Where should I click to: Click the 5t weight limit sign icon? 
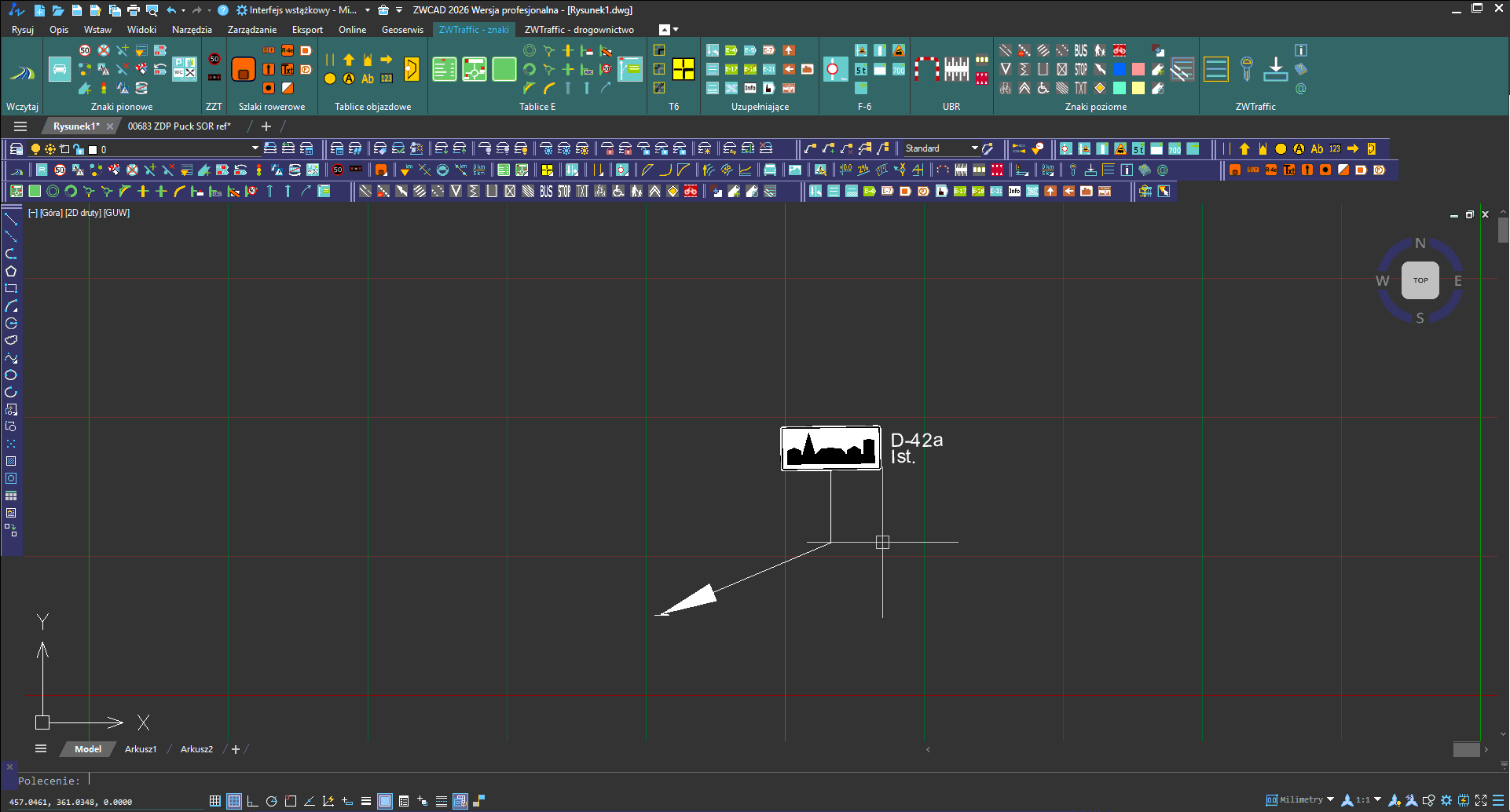point(861,70)
